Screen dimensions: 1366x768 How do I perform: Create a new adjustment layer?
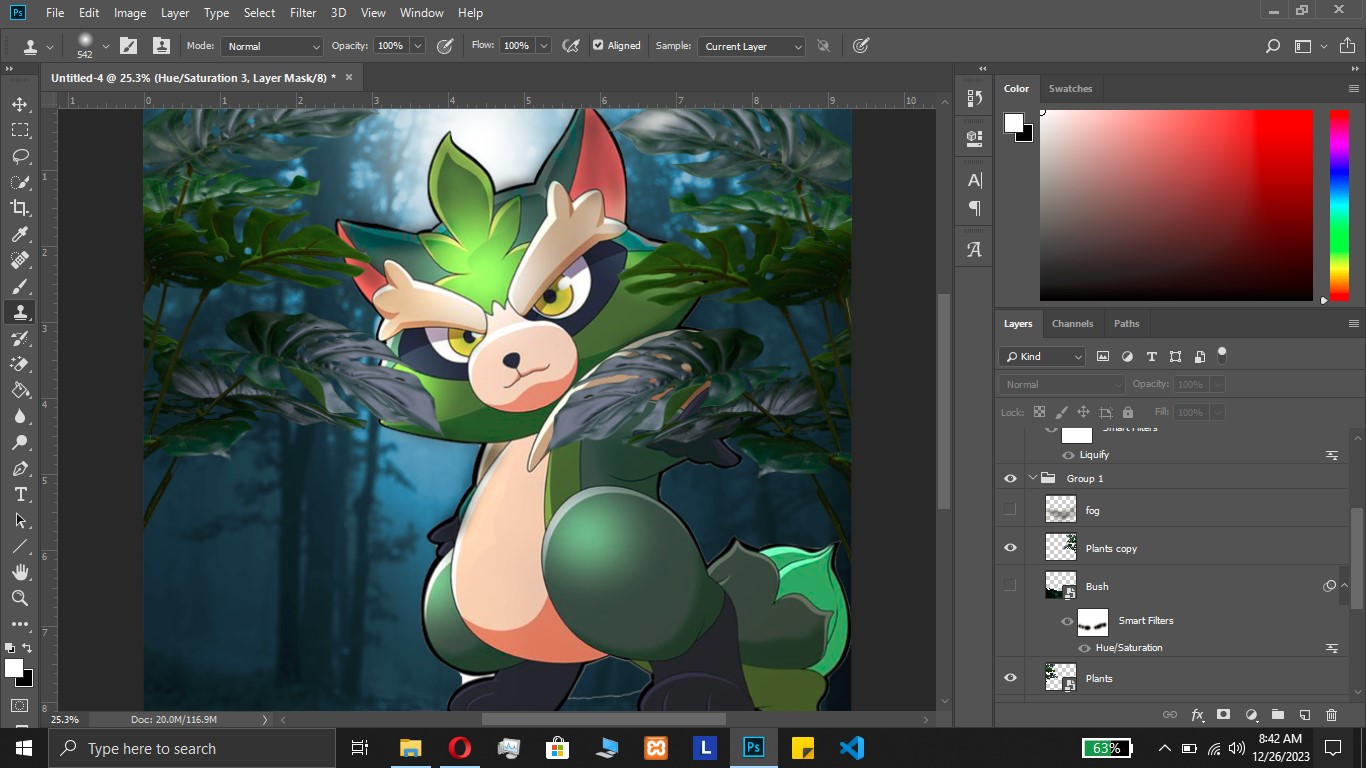tap(1251, 715)
